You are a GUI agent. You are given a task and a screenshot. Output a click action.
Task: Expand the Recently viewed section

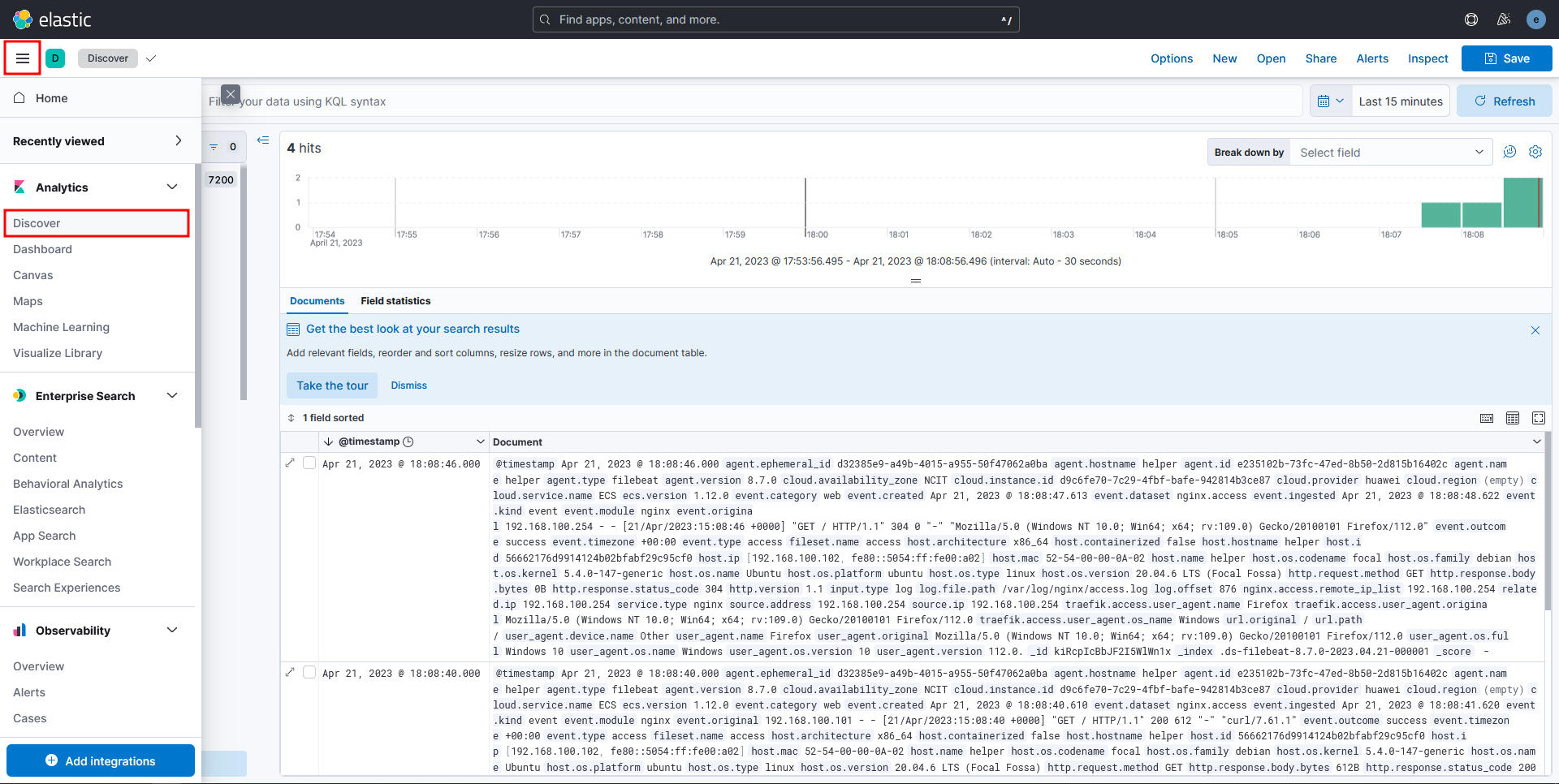point(178,141)
